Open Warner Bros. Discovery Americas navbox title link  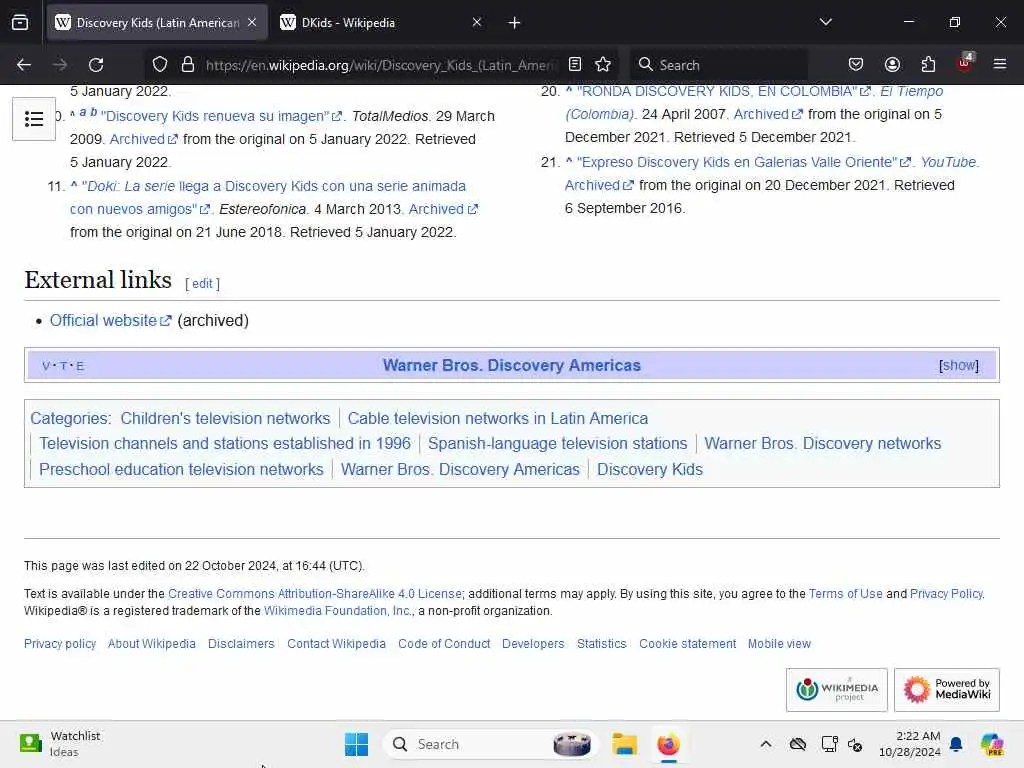pyautogui.click(x=511, y=365)
